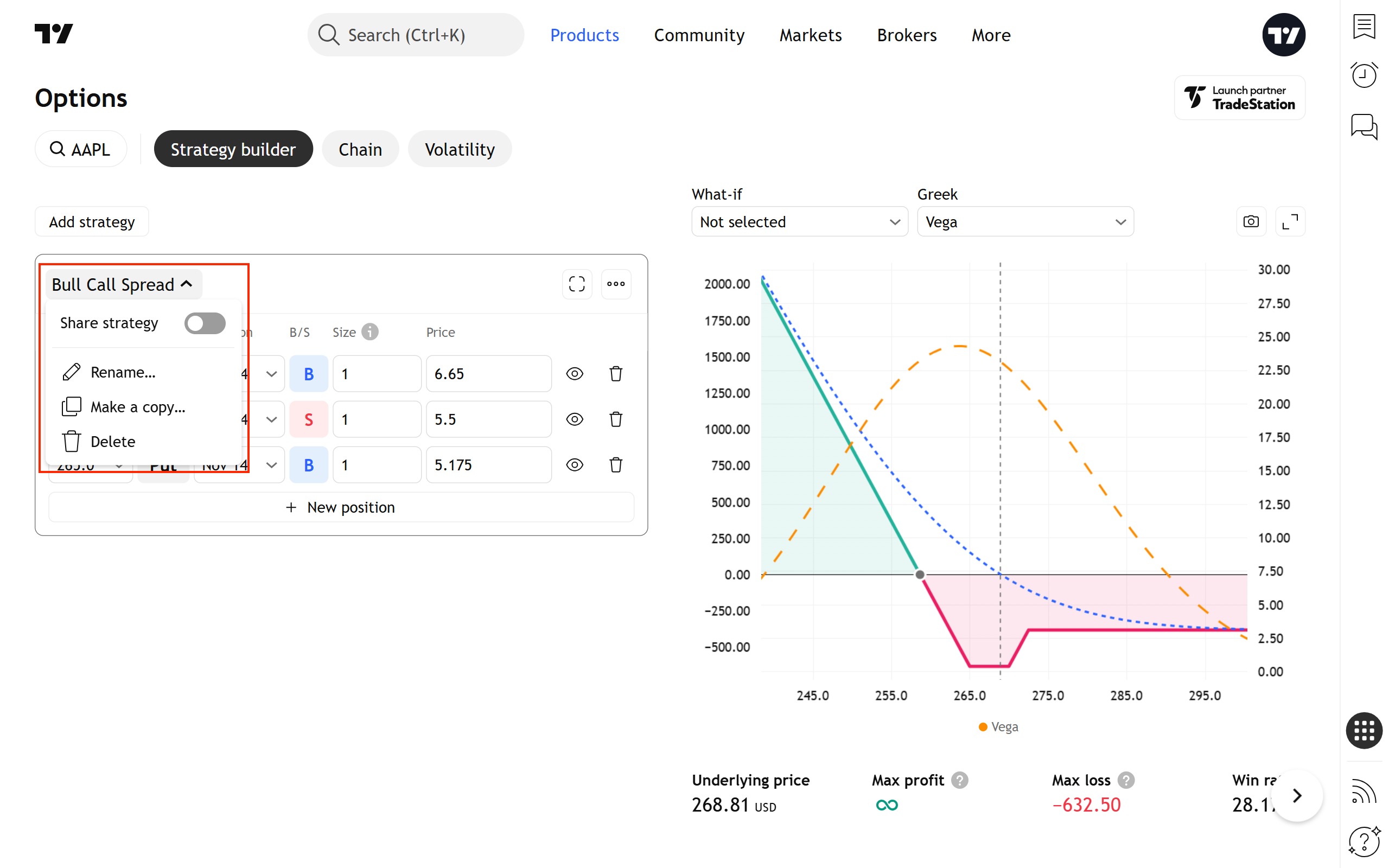Open the Alerts clock icon in sidebar
This screenshot has width=1389, height=868.
pos(1363,75)
